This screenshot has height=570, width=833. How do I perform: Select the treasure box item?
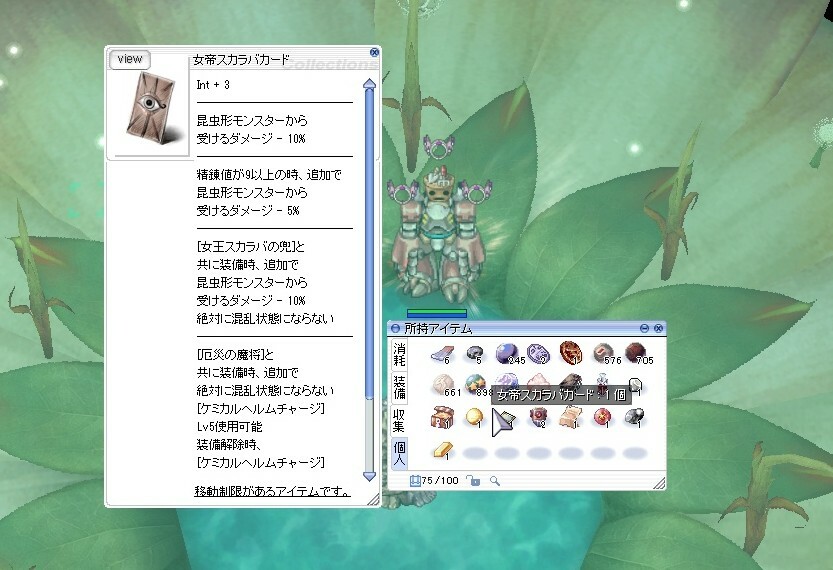[442, 418]
